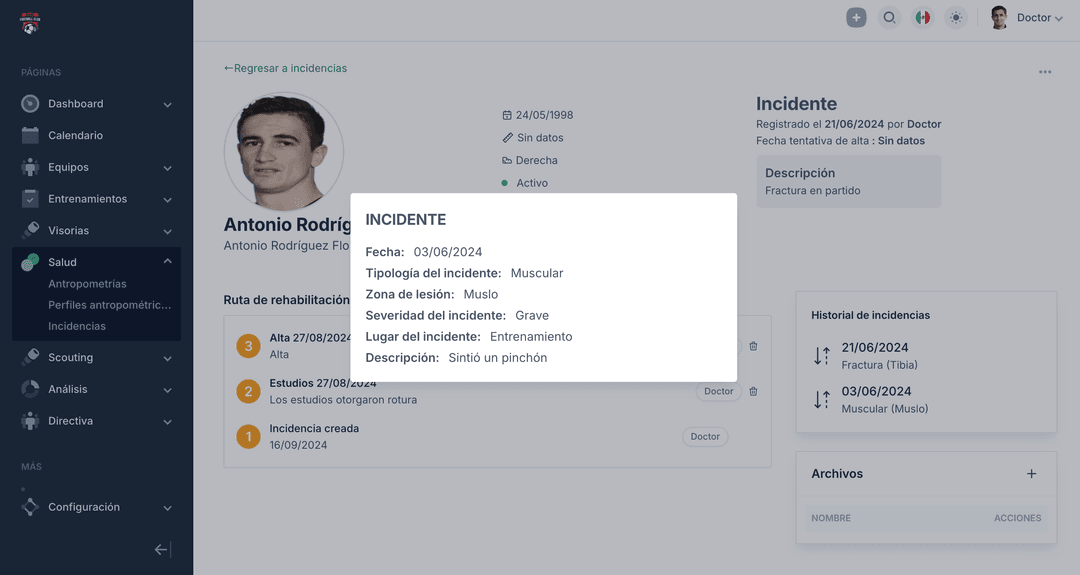
Task: Open the 21/06/2024 Fractura (Tibia) history entry
Action: (880, 355)
